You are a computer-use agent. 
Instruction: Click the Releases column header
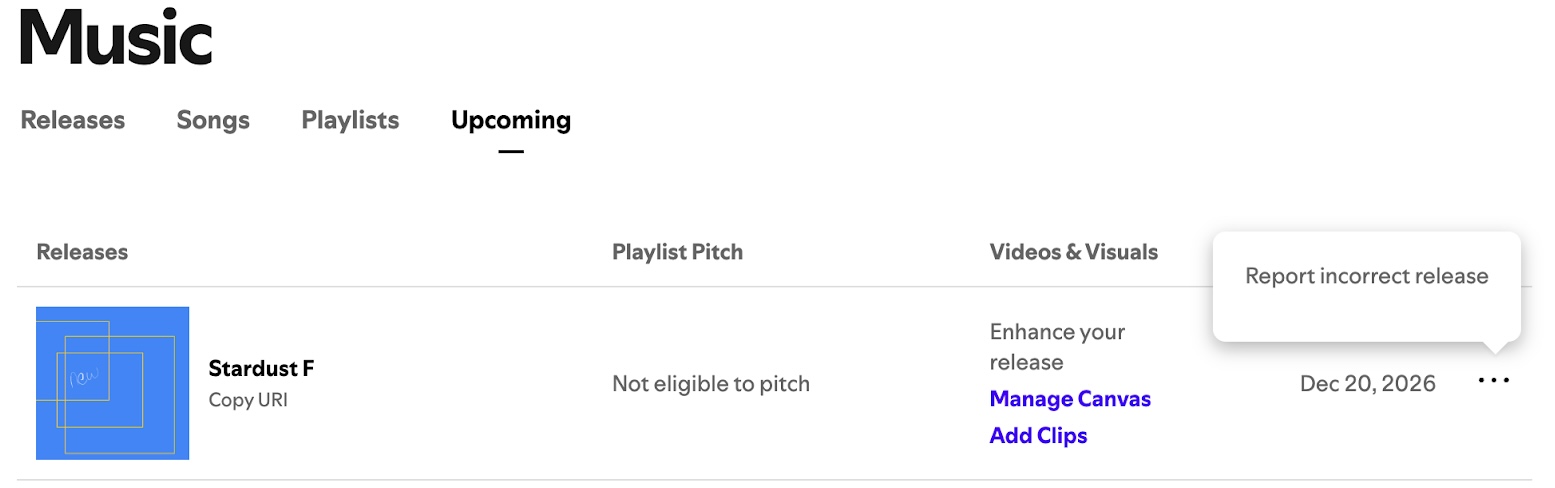point(82,252)
